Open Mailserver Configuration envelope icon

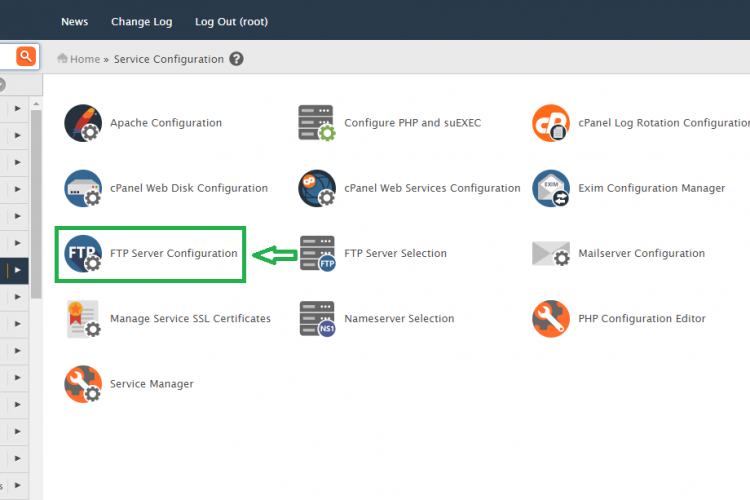pos(551,254)
